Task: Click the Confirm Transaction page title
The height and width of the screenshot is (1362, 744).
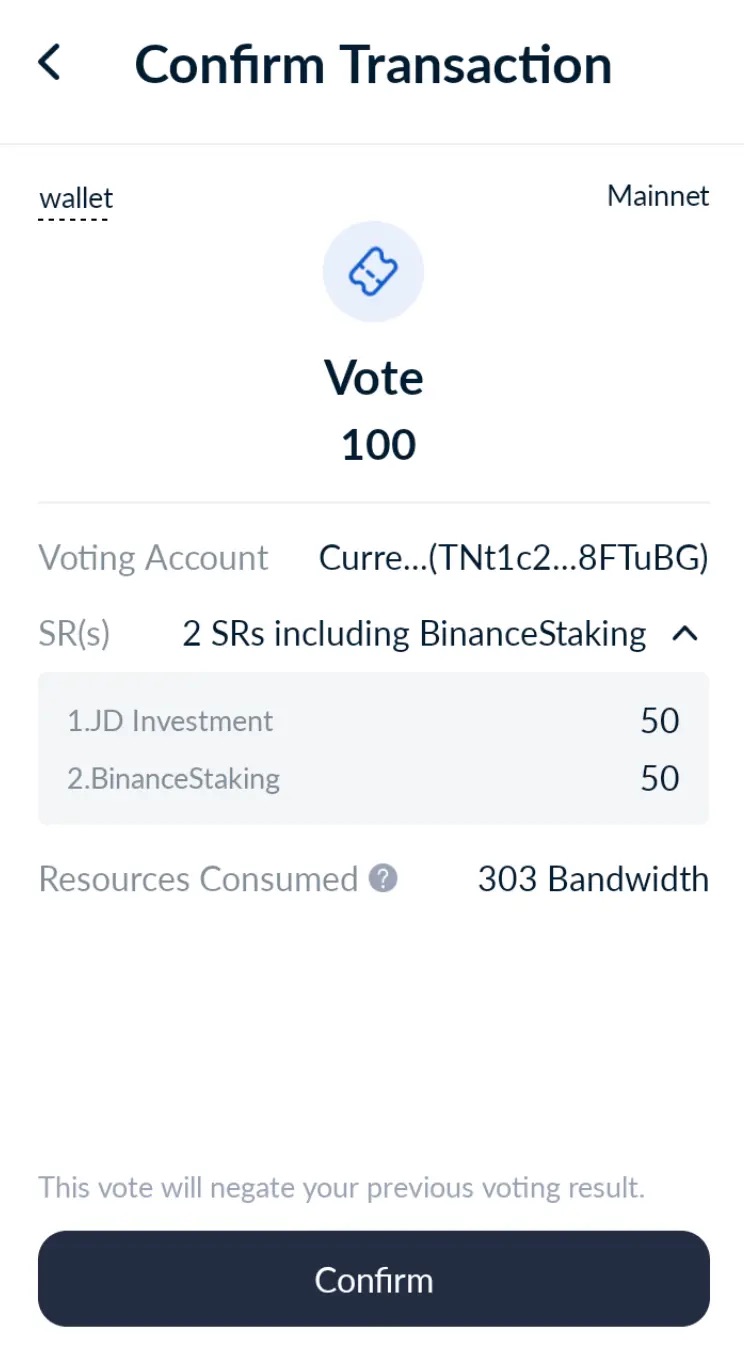Action: (x=373, y=63)
